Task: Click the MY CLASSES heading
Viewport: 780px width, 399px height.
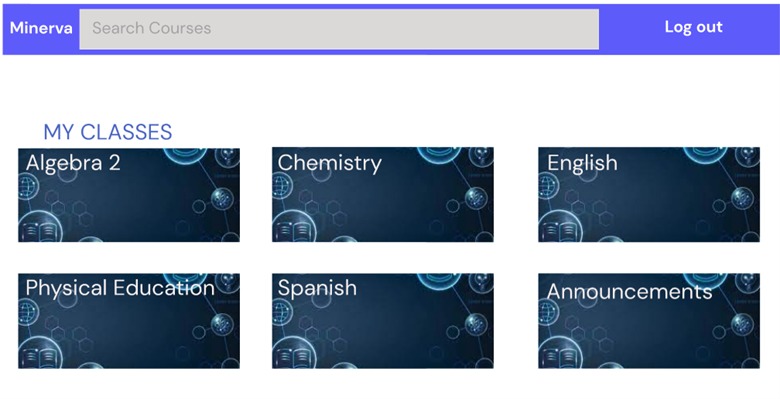Action: pos(108,132)
